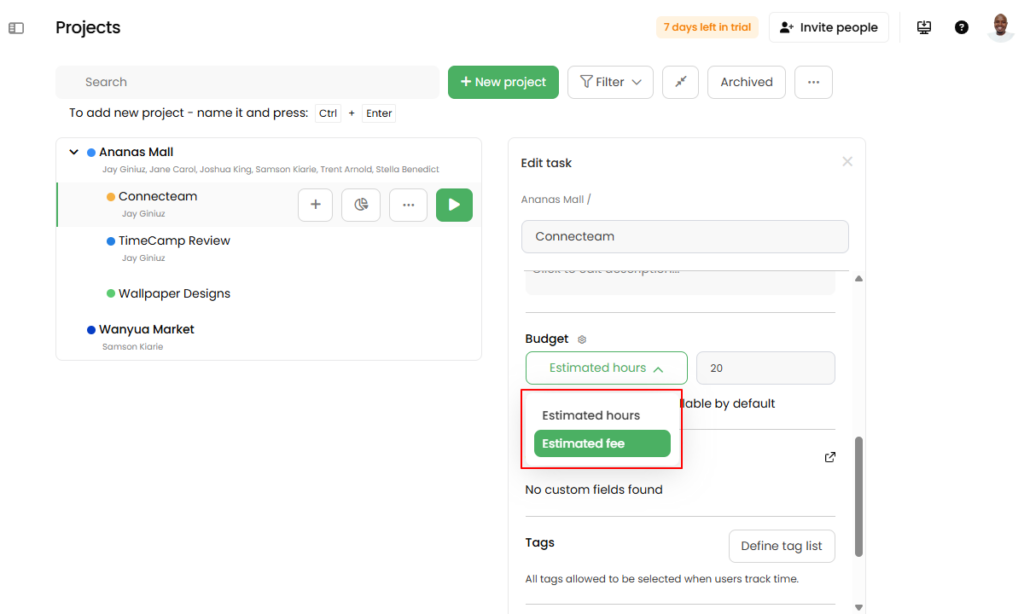Click Invite people
The height and width of the screenshot is (614, 1024).
point(828,27)
